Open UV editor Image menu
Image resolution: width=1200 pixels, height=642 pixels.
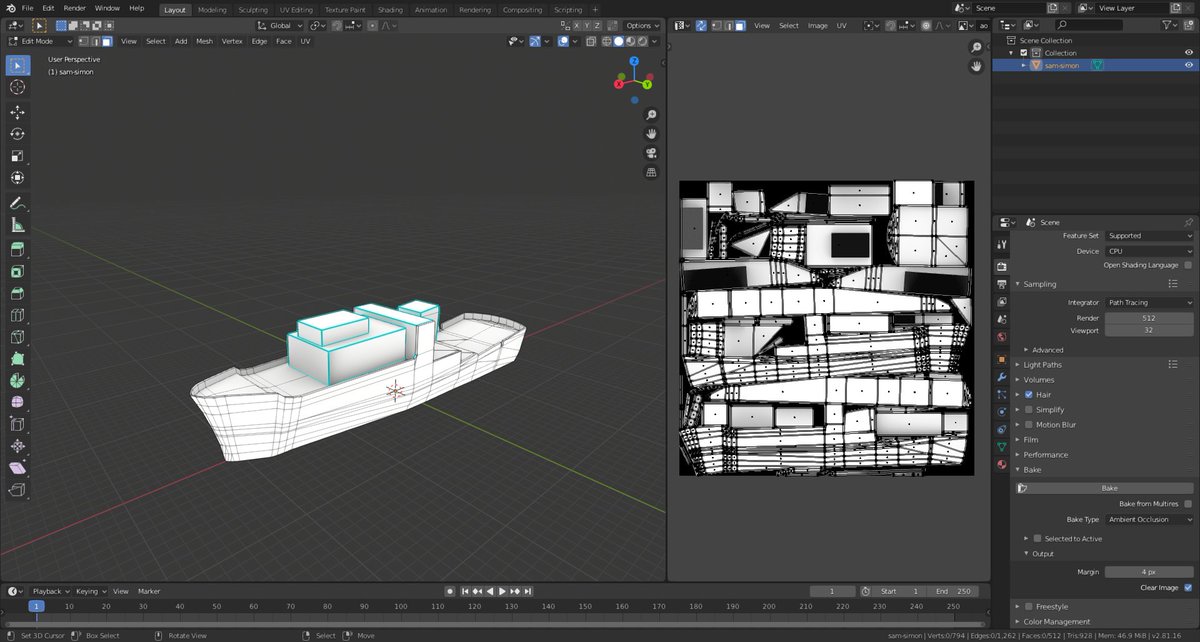[x=818, y=25]
